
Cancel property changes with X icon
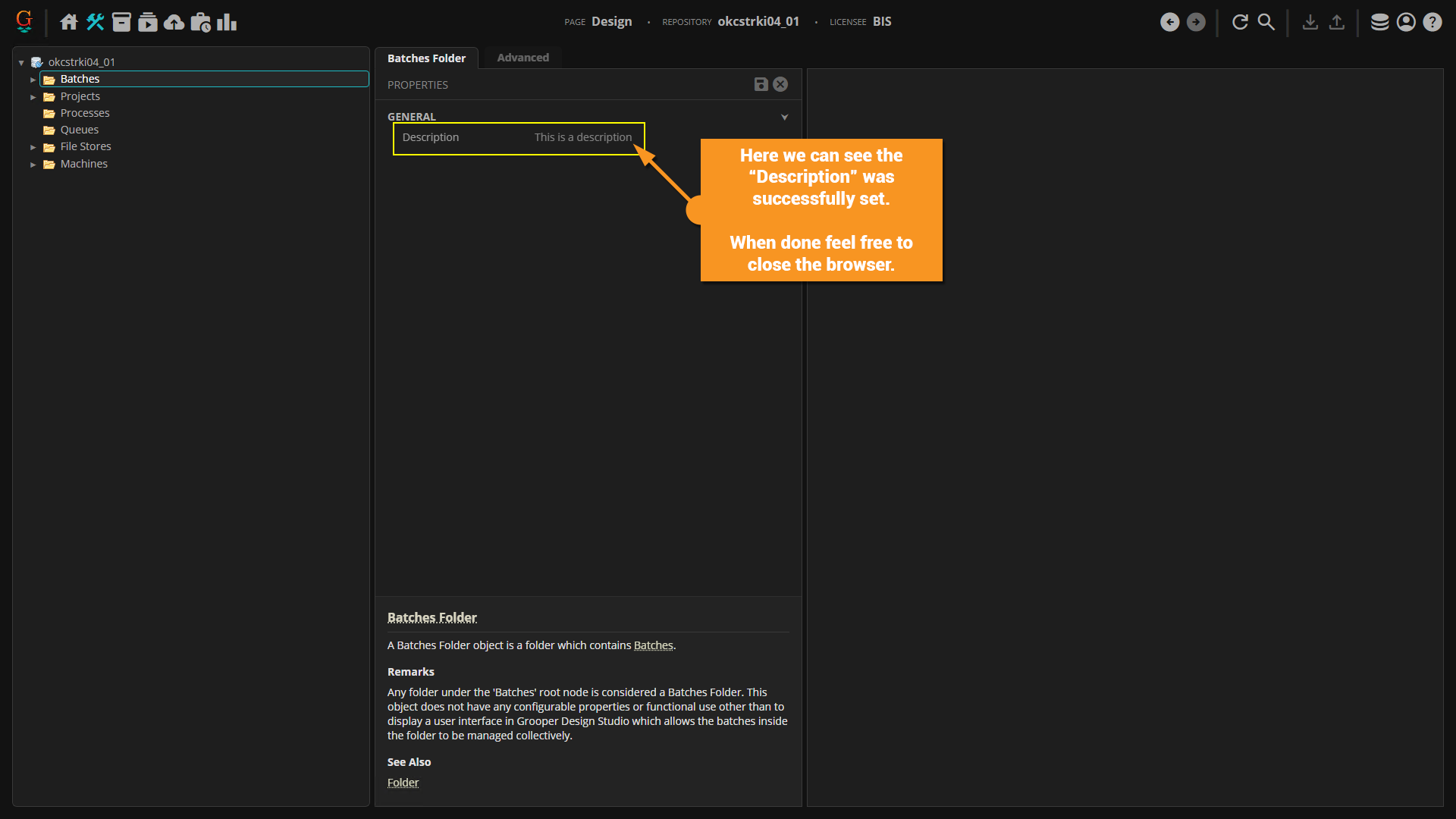pyautogui.click(x=780, y=84)
